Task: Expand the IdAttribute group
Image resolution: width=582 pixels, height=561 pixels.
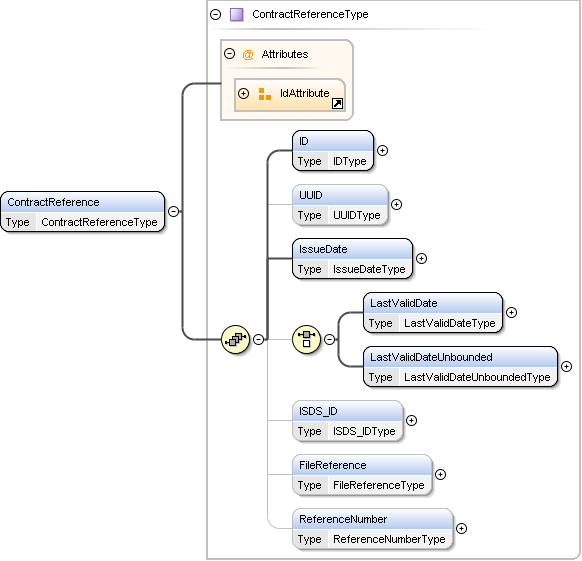Action: click(x=243, y=93)
